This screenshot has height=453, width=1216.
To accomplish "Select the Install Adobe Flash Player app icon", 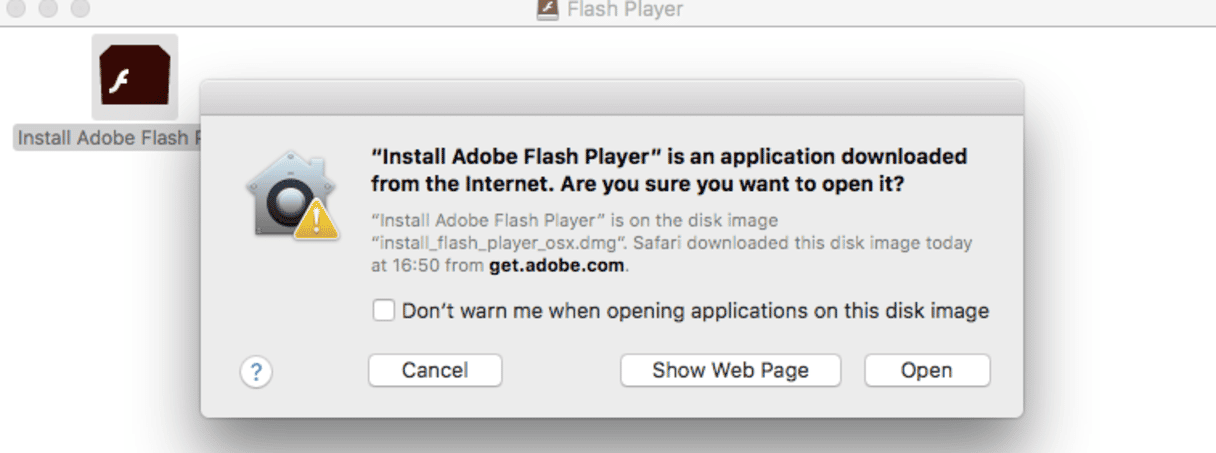I will [x=135, y=77].
